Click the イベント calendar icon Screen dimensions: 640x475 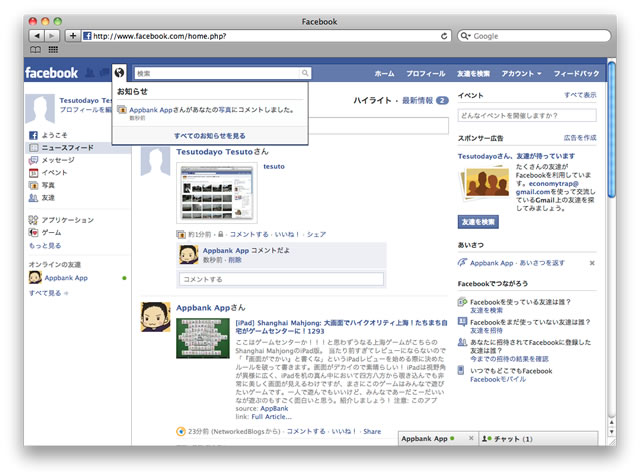(x=33, y=173)
